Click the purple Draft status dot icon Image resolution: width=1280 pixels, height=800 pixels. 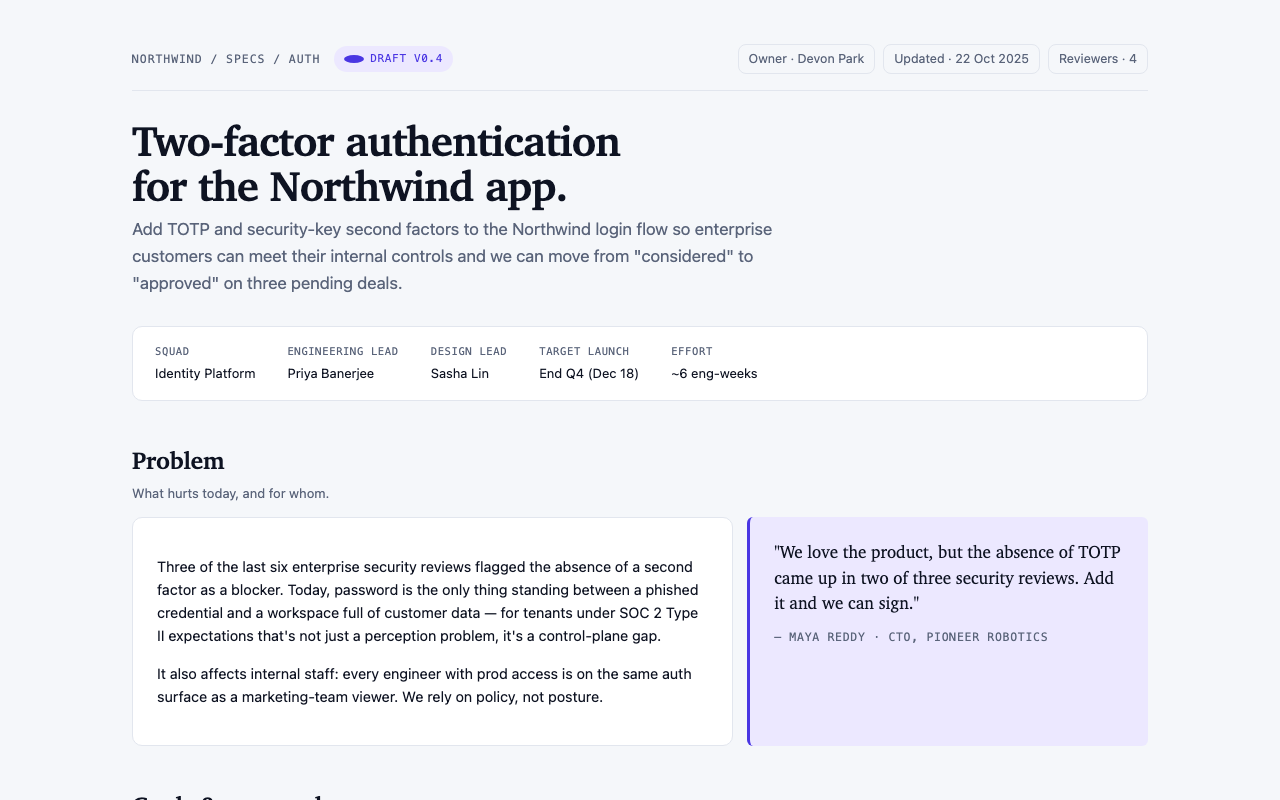tap(354, 59)
